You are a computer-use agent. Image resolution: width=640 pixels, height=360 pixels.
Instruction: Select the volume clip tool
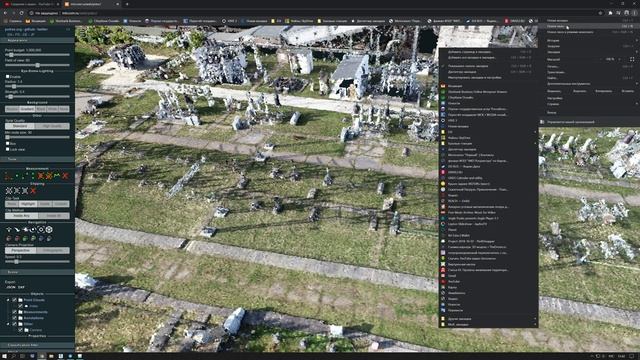pyautogui.click(x=9, y=191)
